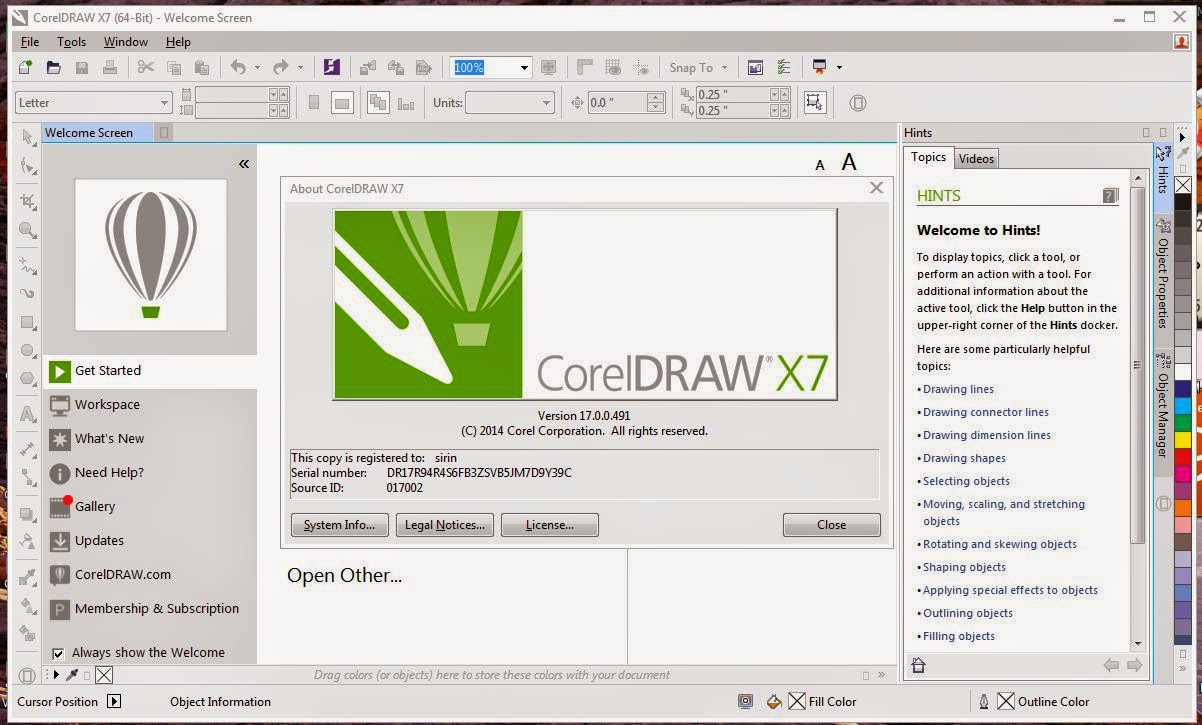Screen dimensions: 1202x725
Task: Select the Shape tool
Action: [28, 168]
